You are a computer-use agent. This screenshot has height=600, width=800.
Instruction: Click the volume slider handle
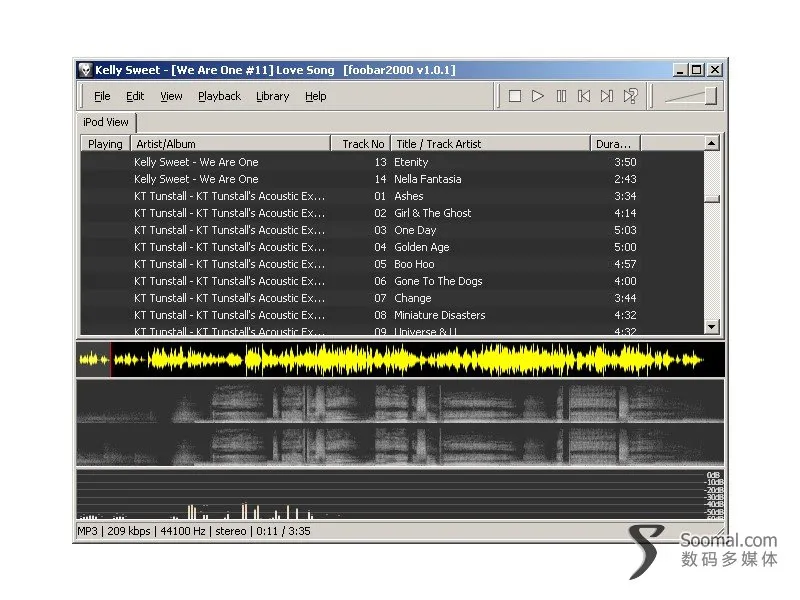click(711, 96)
